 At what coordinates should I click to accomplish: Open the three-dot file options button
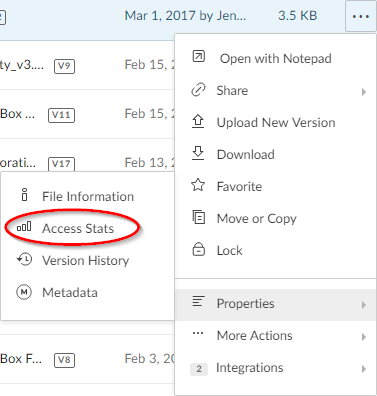(361, 16)
